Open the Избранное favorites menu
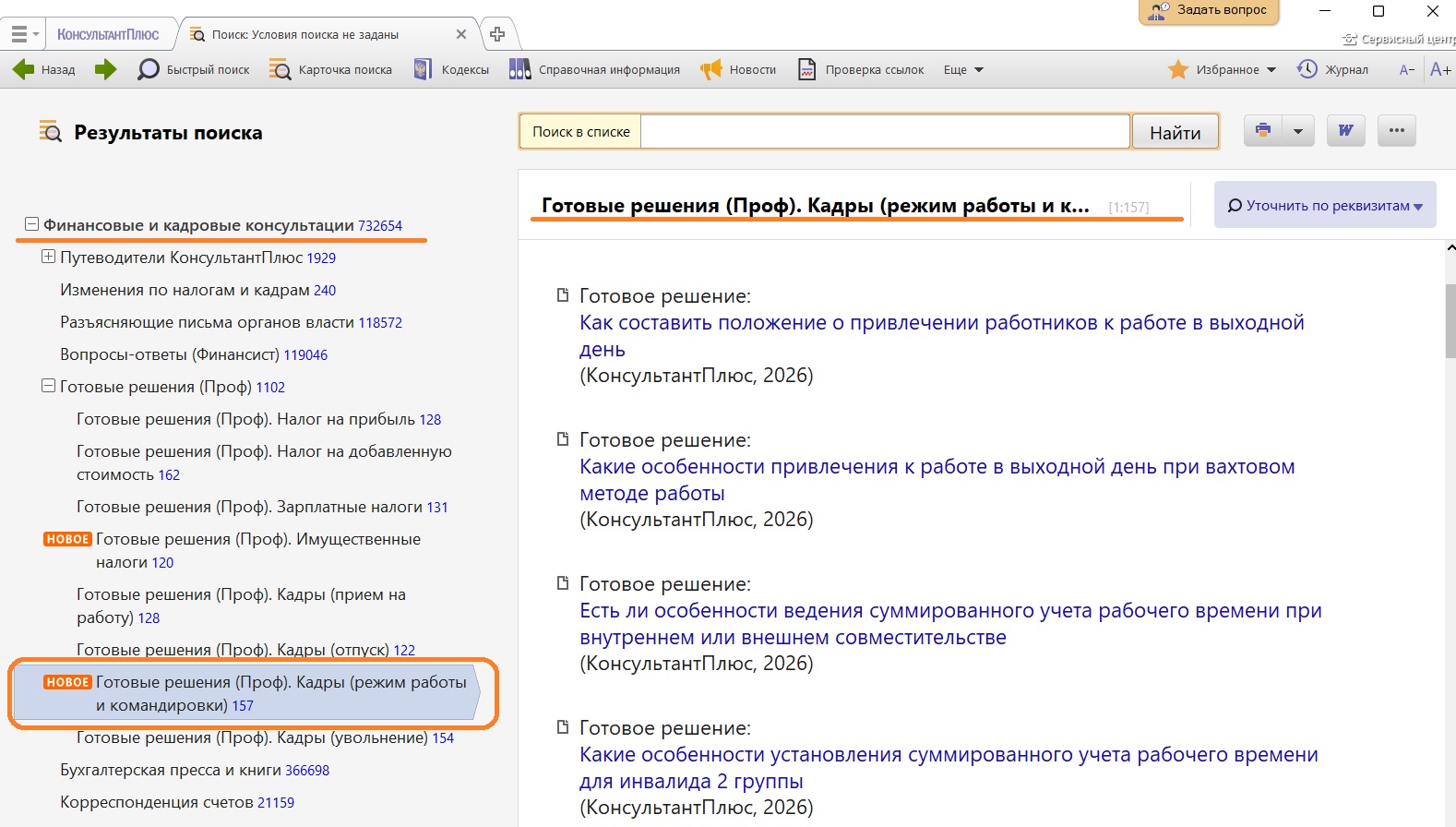 (1222, 69)
